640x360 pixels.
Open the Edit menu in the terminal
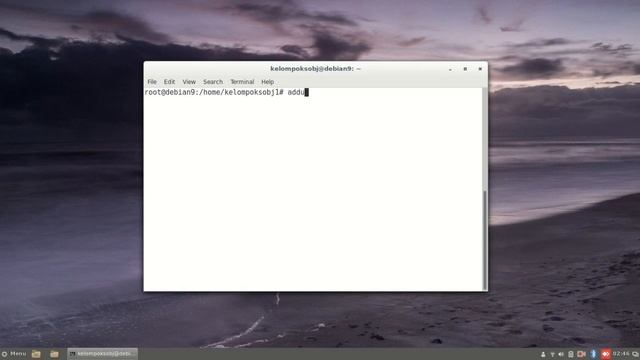(x=169, y=82)
